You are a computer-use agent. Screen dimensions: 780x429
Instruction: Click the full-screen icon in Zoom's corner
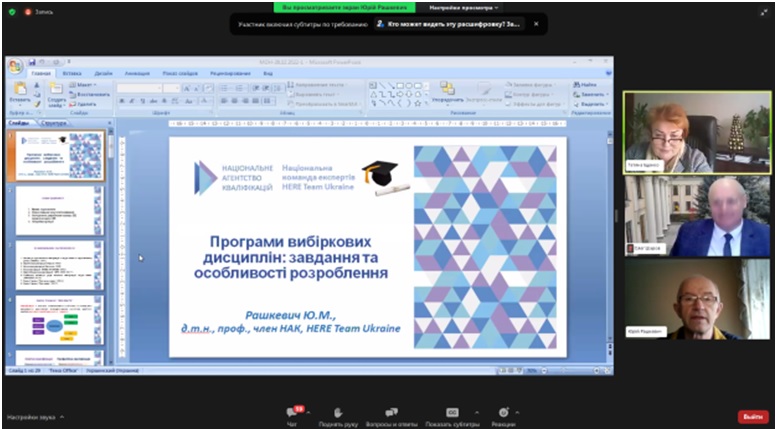pos(765,12)
